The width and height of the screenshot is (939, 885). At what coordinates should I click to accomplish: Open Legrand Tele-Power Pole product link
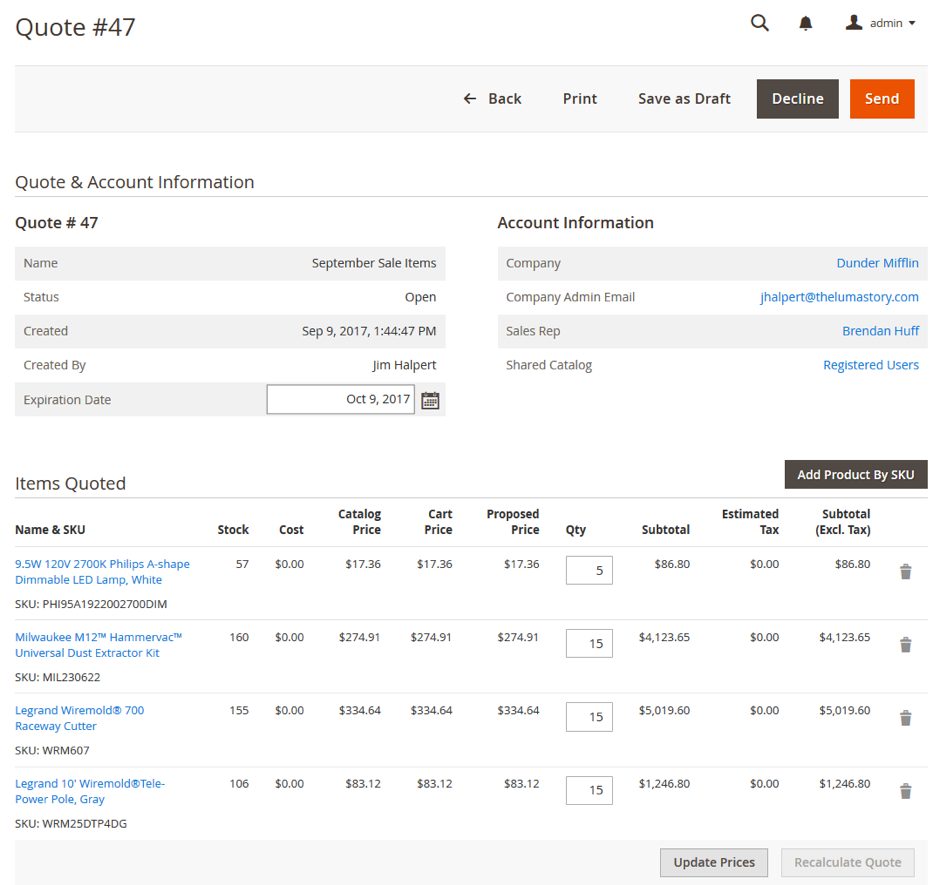(x=90, y=791)
